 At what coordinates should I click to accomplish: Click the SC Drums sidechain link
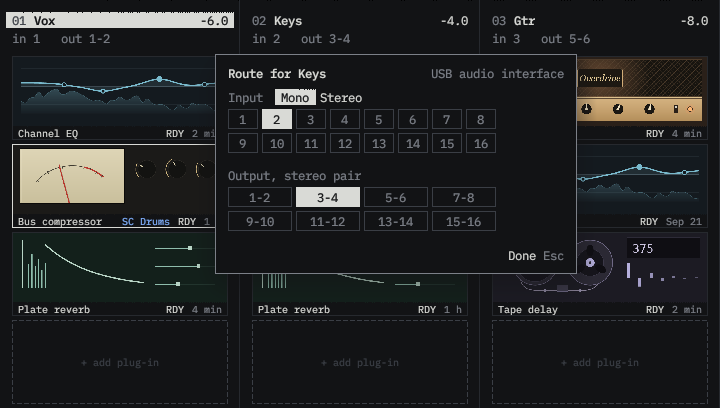(146, 222)
